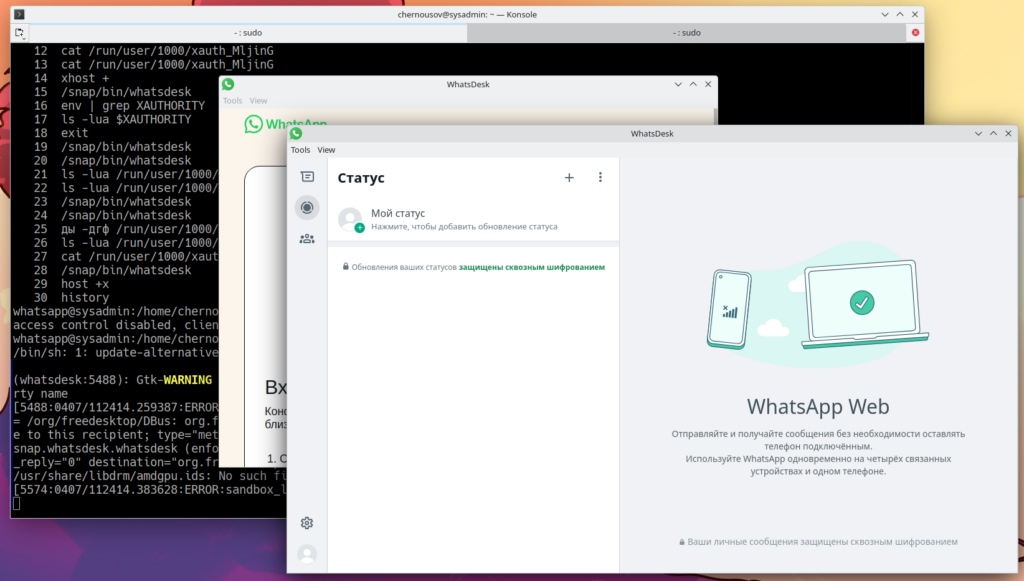Open the settings gear in WhatsDesk sidebar
Screen dimensions: 1024x581
click(307, 523)
